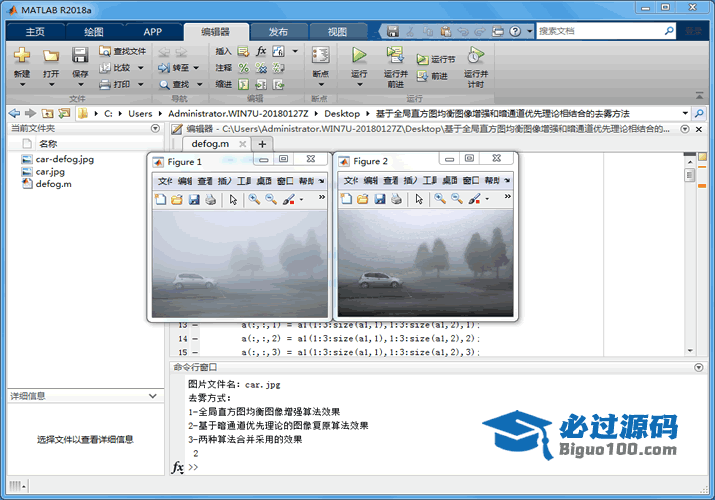Click the back arrow in address bar
Image resolution: width=715 pixels, height=500 pixels.
pos(15,113)
